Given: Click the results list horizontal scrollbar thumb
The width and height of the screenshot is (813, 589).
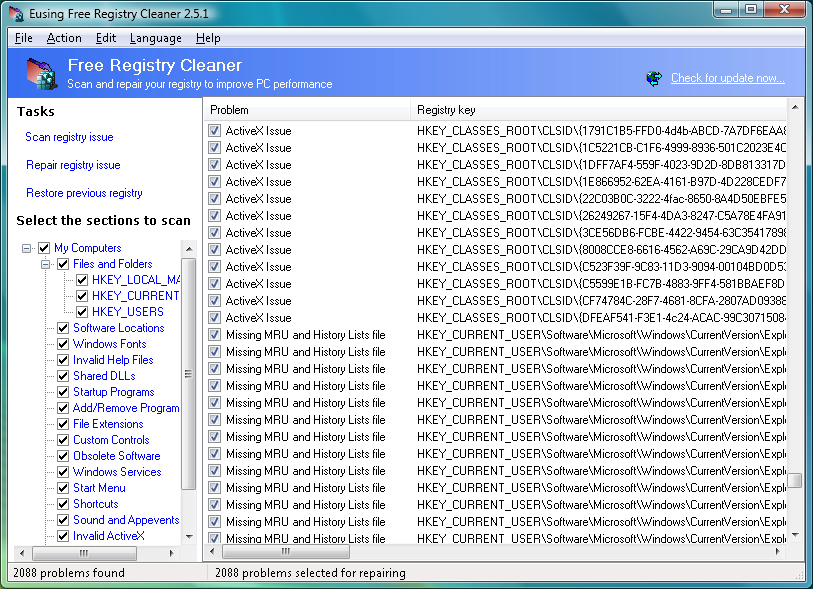Looking at the screenshot, I should (285, 552).
